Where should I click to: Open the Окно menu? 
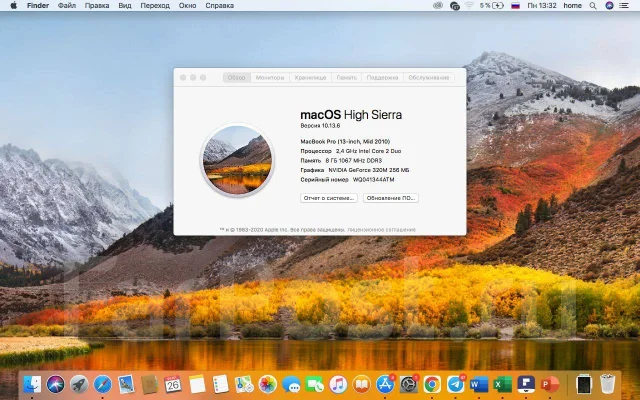coord(187,6)
